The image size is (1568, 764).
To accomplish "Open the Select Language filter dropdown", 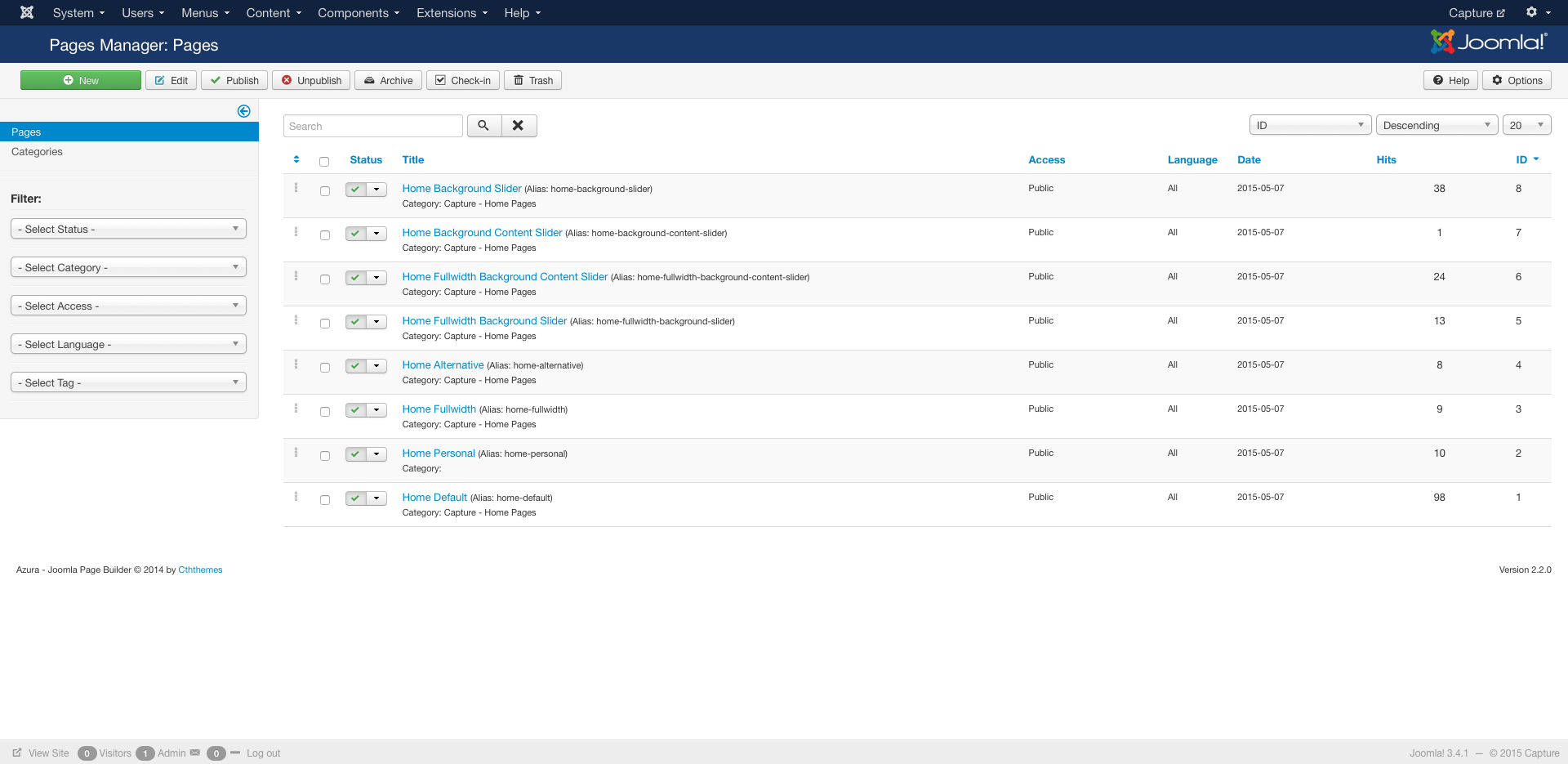I will [x=128, y=344].
